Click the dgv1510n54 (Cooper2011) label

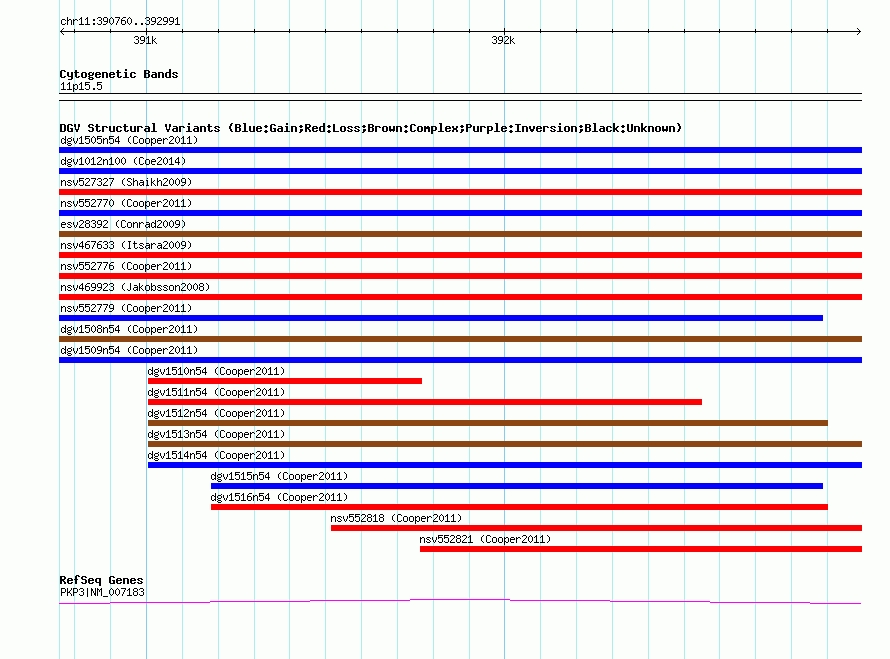click(x=216, y=371)
